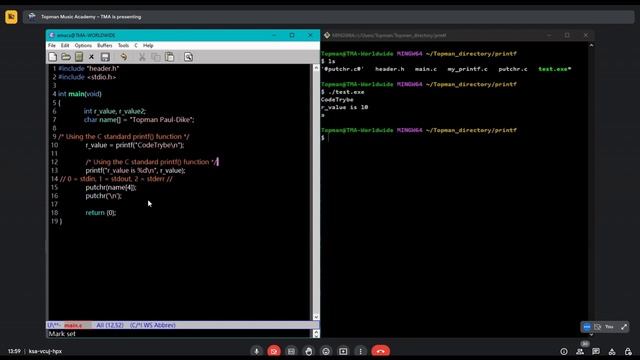The image size is (640, 360).
Task: Open the Meet emoji reactions button
Action: click(326, 351)
